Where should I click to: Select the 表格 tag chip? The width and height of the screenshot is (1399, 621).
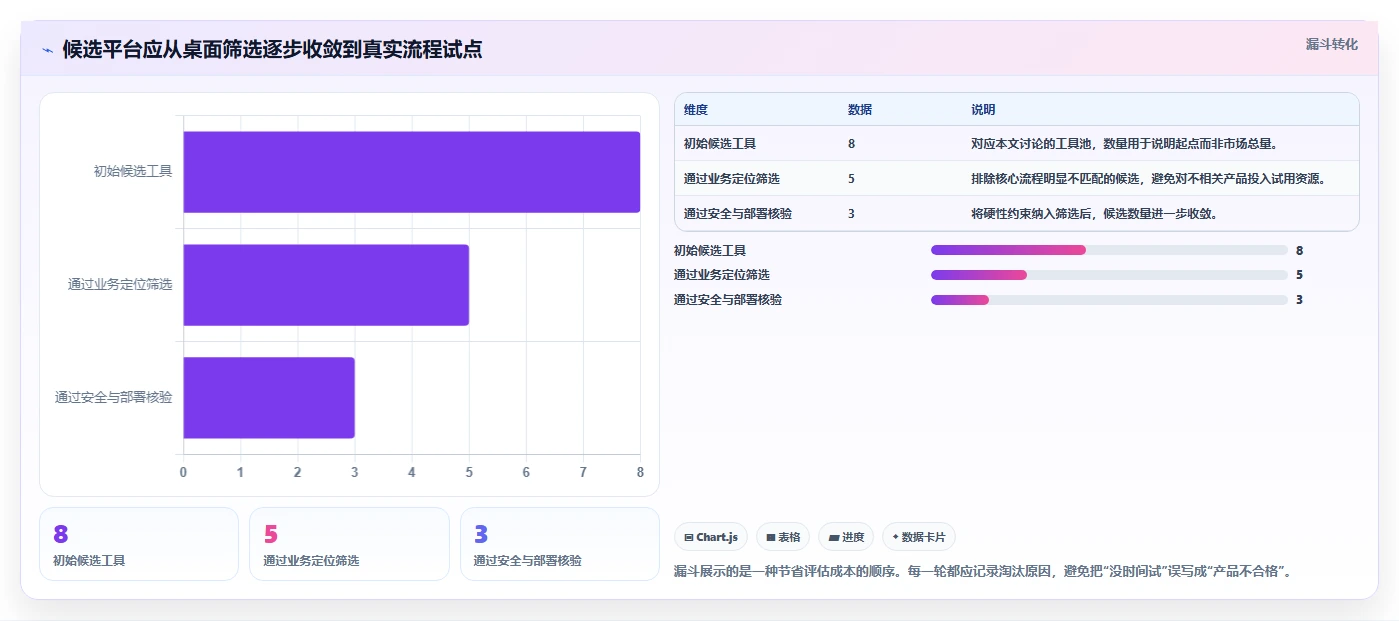783,537
